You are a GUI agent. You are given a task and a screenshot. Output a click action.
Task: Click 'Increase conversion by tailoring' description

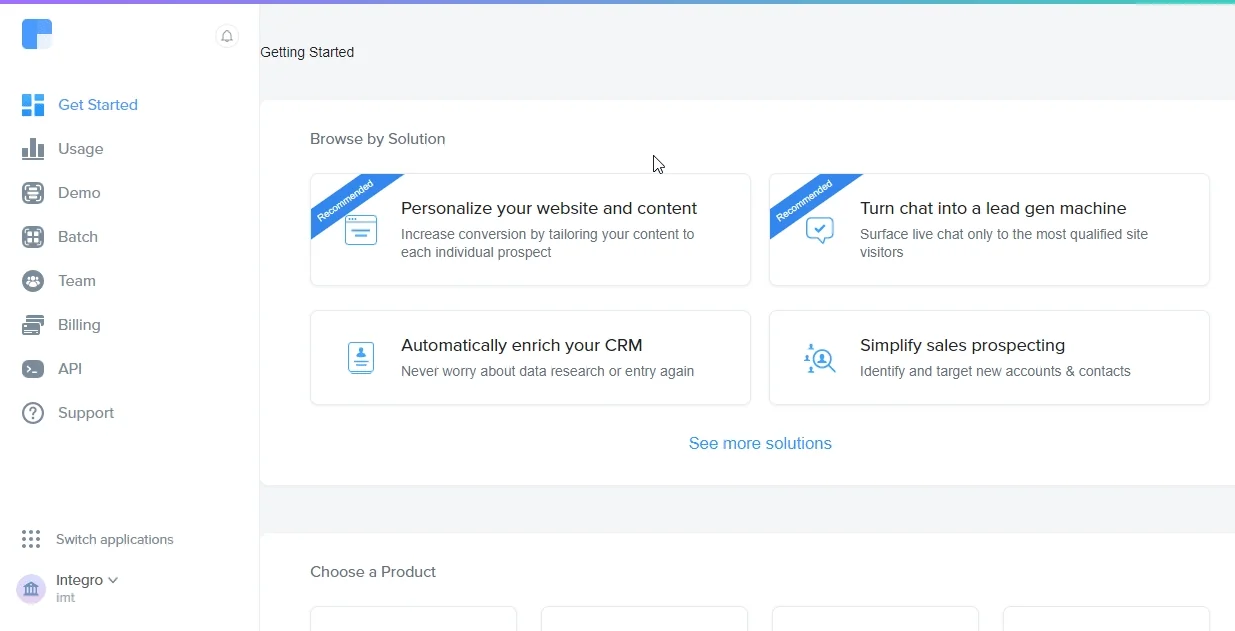coord(548,243)
